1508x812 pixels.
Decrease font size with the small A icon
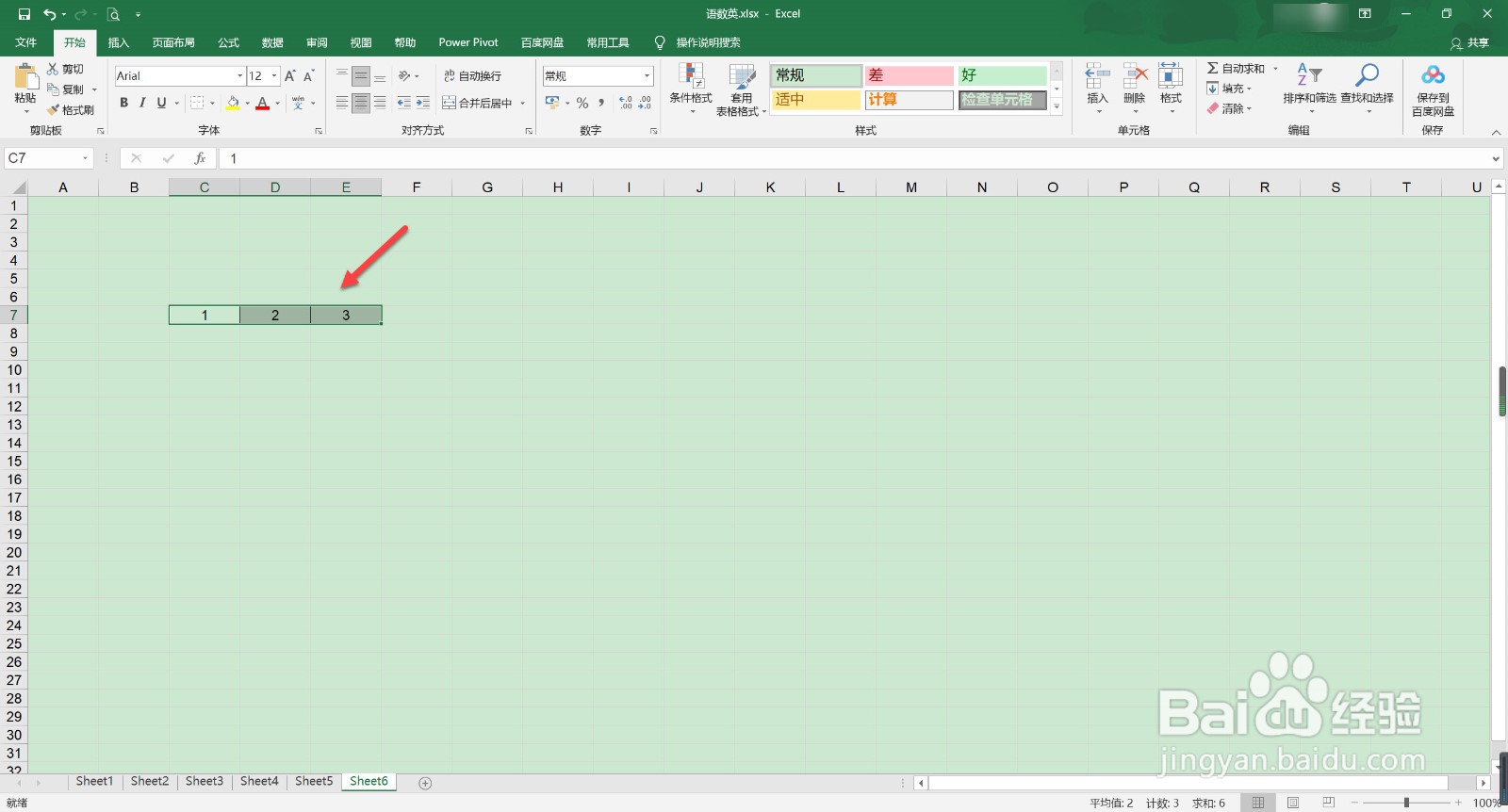(308, 75)
